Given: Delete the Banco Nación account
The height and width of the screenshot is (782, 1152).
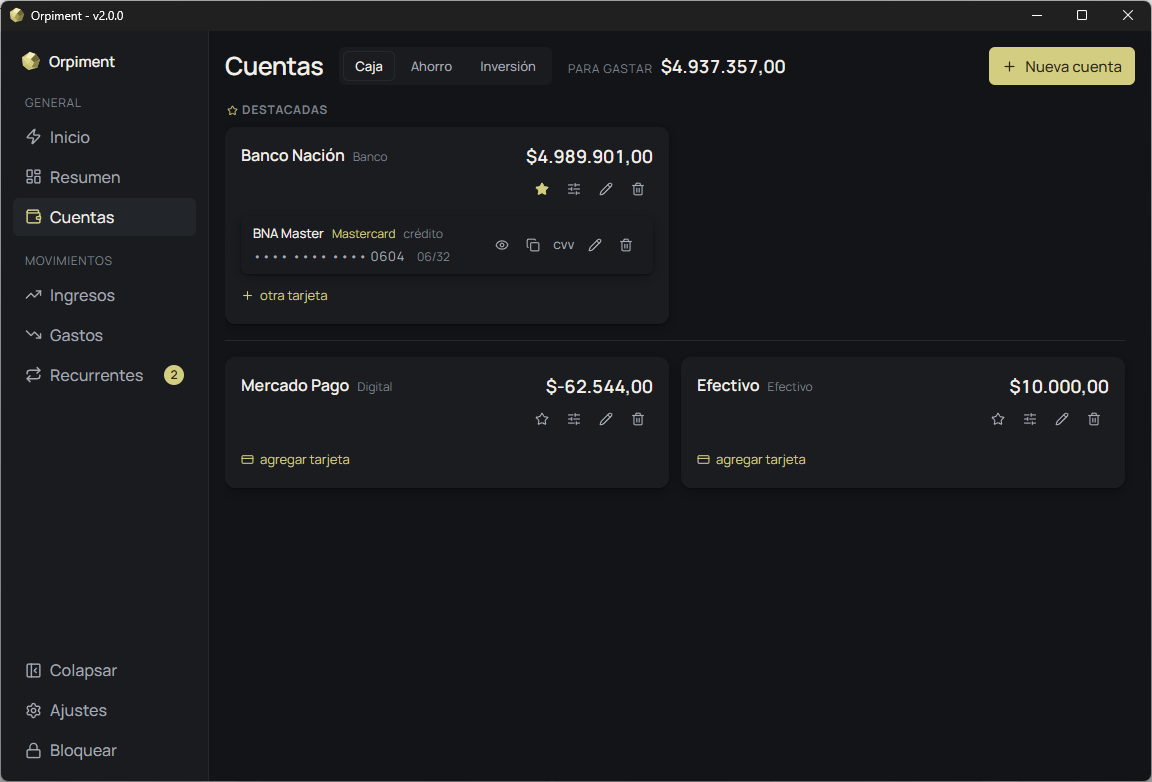Looking at the screenshot, I should click(x=638, y=189).
